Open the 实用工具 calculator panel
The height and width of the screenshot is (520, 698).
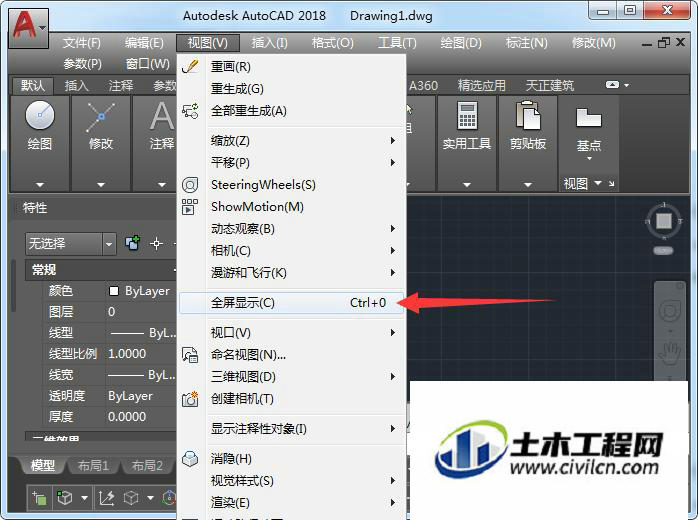pos(467,116)
